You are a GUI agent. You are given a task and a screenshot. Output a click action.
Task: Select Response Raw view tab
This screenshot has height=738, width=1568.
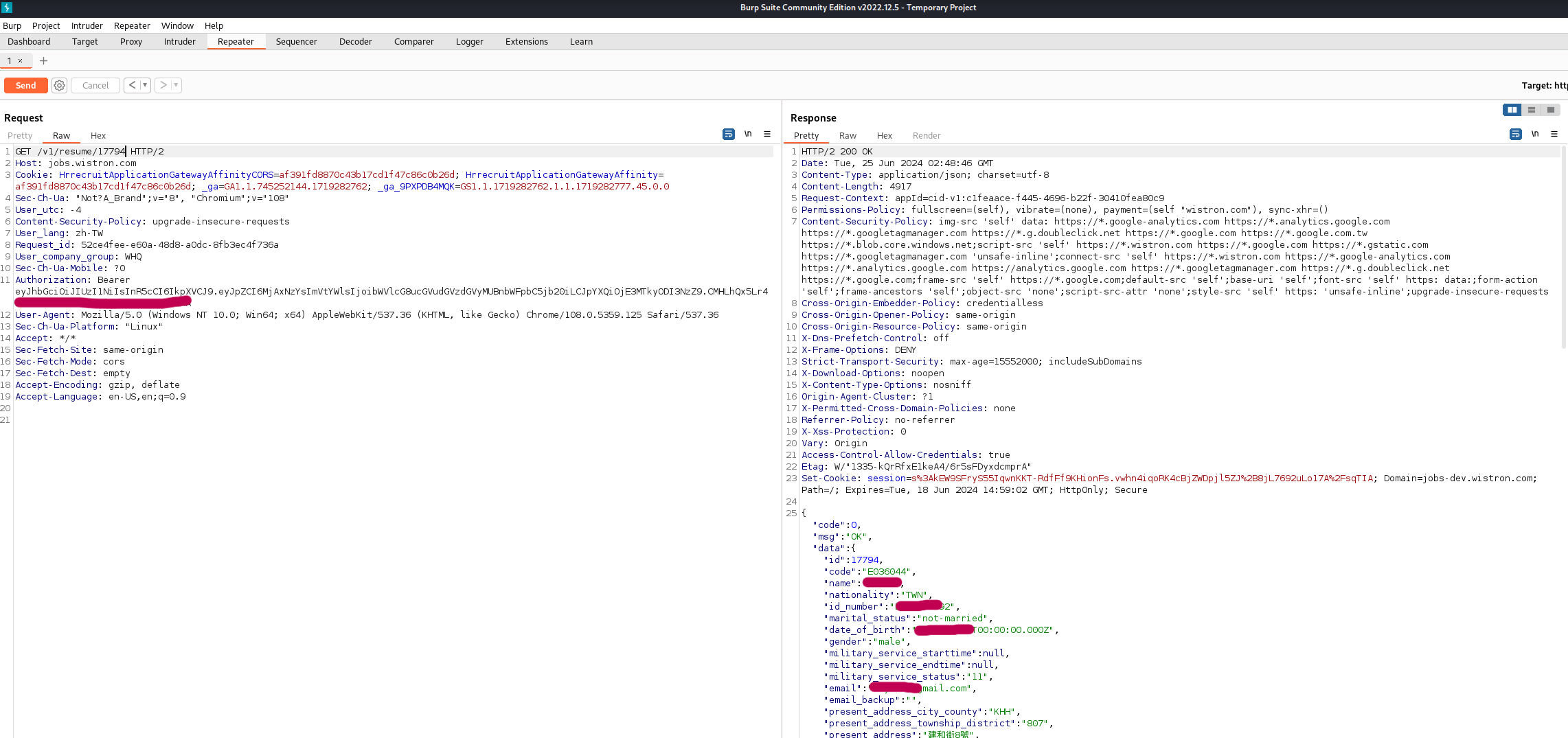tap(848, 135)
